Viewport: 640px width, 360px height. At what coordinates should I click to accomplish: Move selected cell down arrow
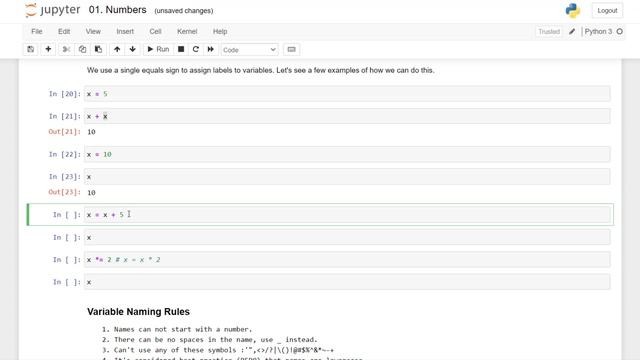(133, 49)
